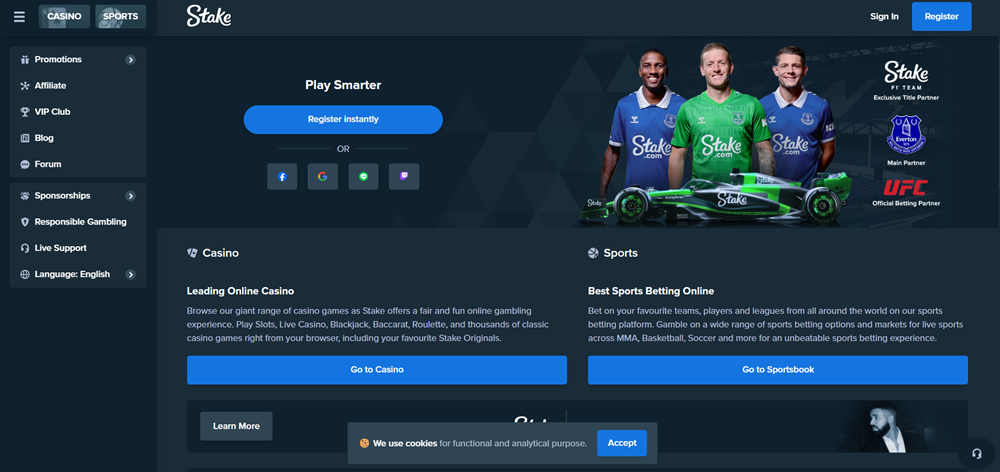Open the hamburger menu icon

click(19, 17)
